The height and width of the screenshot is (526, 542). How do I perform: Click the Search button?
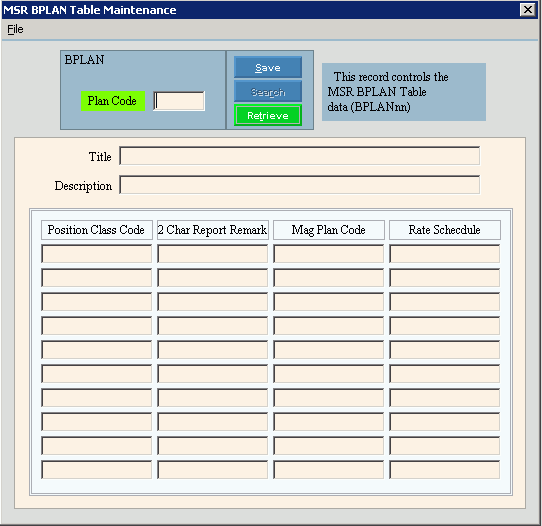[x=268, y=92]
